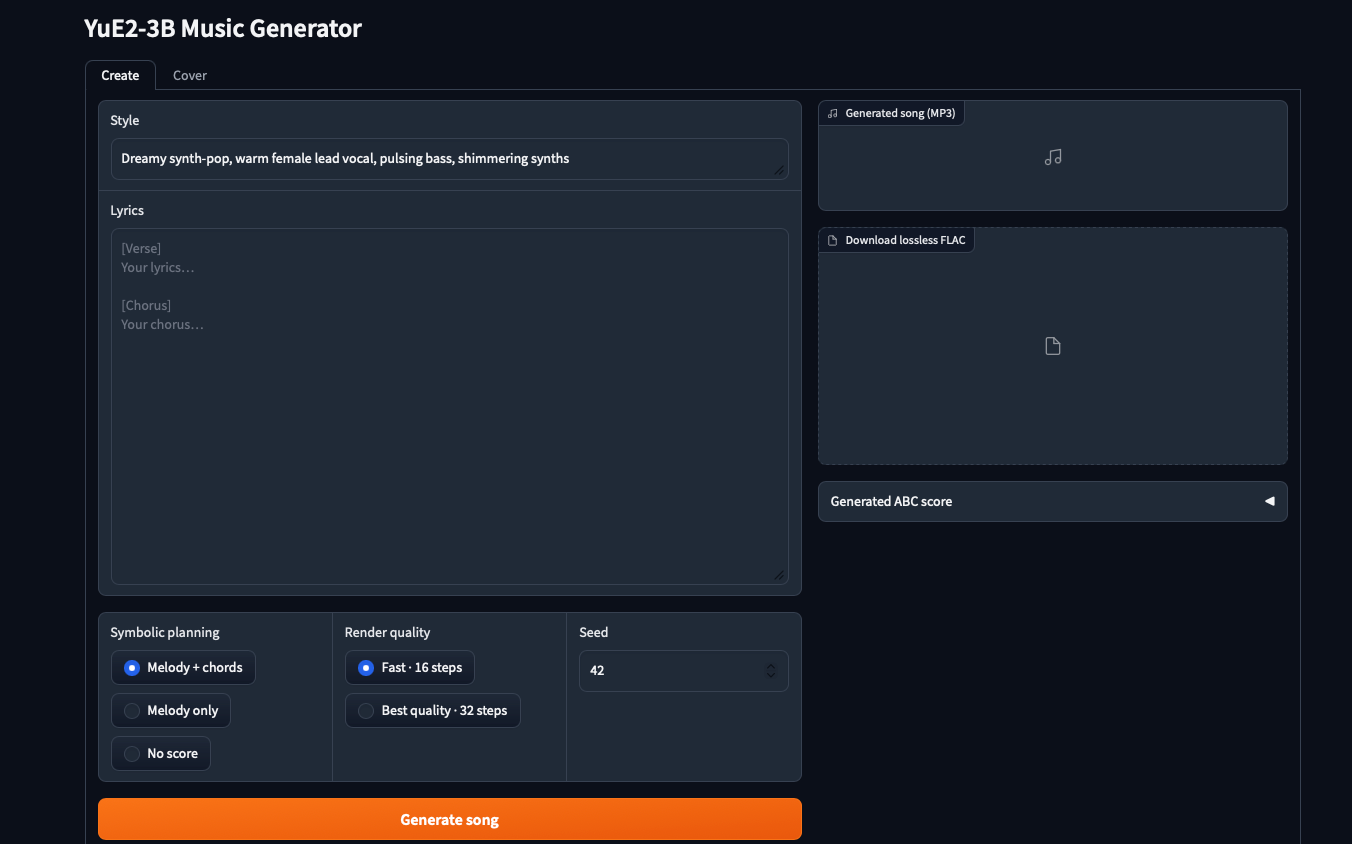The image size is (1352, 844).
Task: Click the small file icon beside Download lossless FLAC label
Action: coord(833,241)
